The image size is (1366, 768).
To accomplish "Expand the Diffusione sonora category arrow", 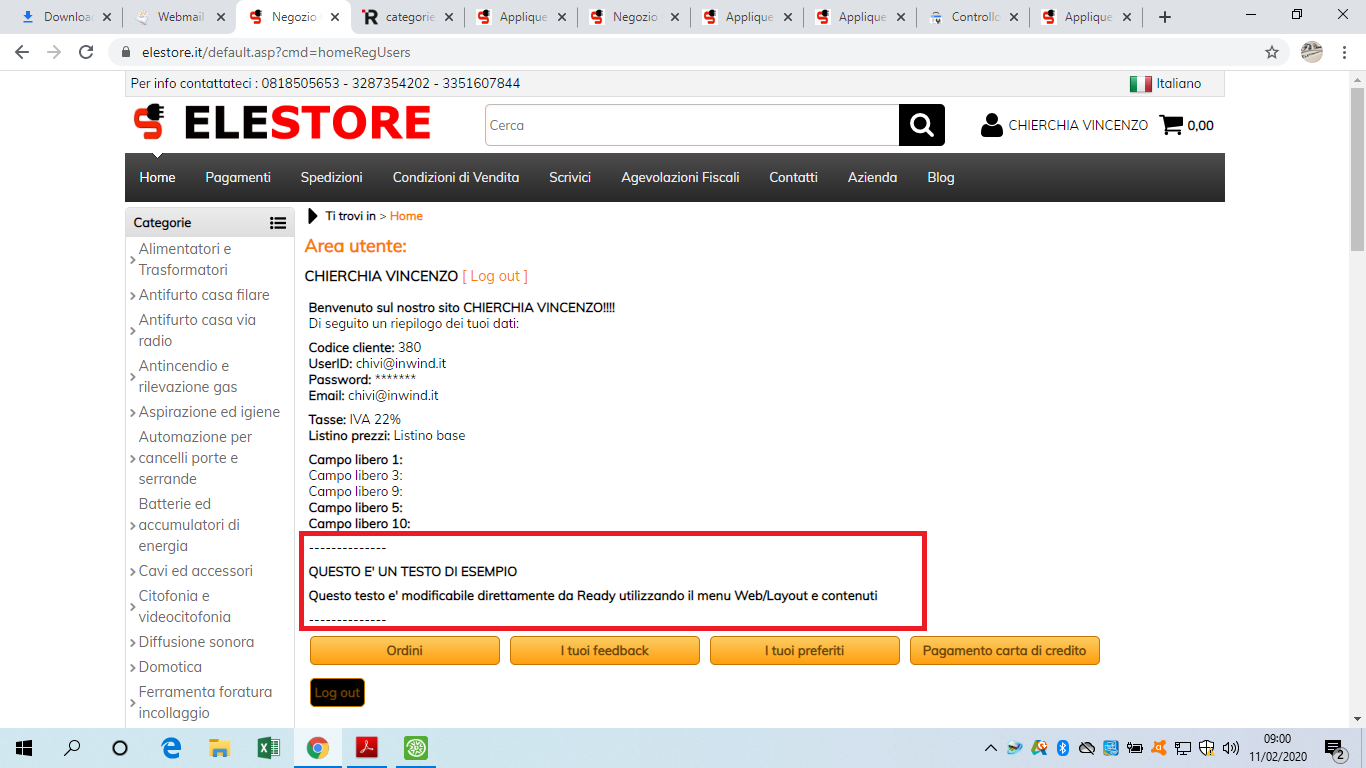I will [133, 643].
